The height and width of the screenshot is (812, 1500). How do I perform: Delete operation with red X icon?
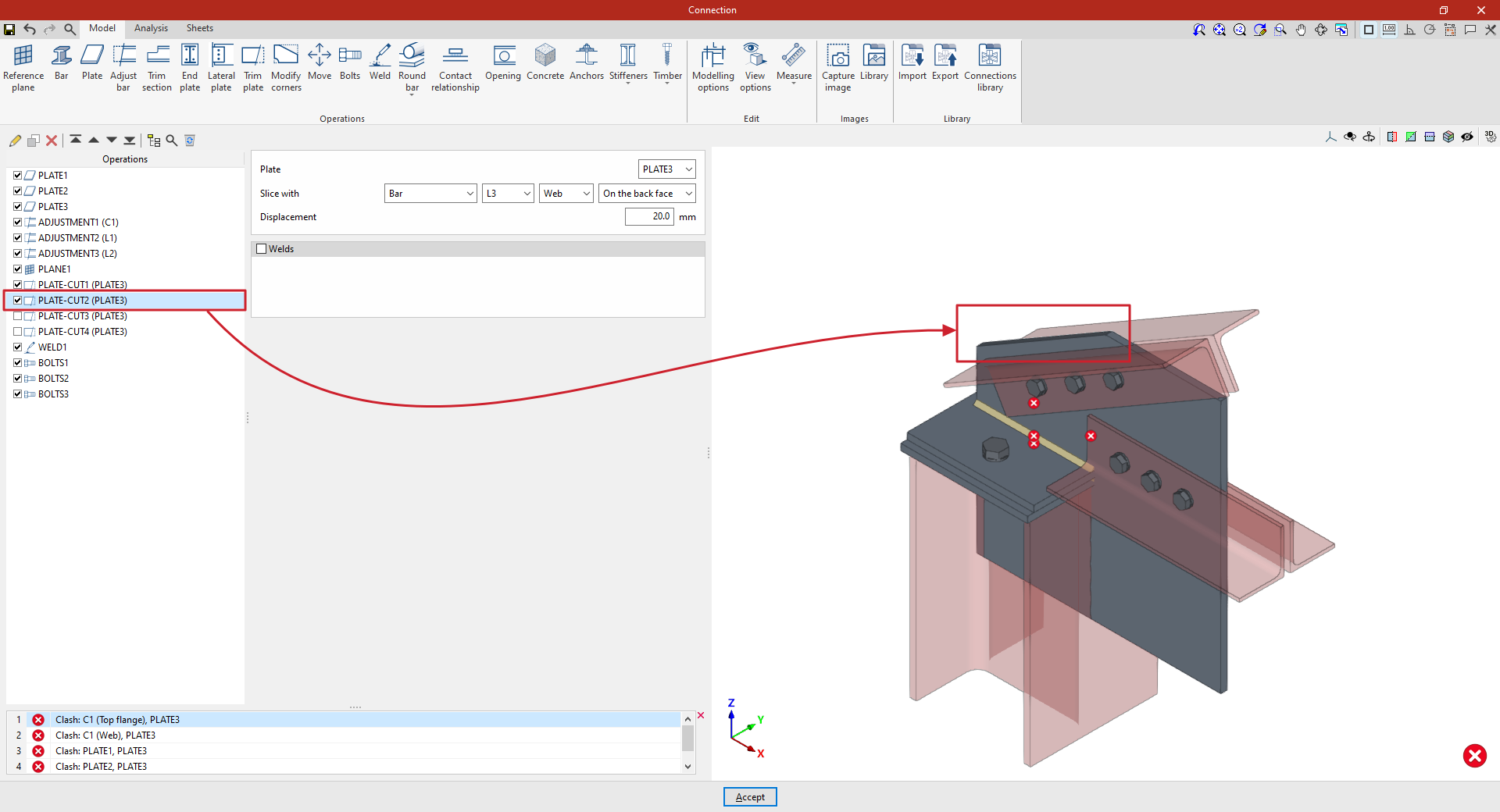pyautogui.click(x=52, y=141)
